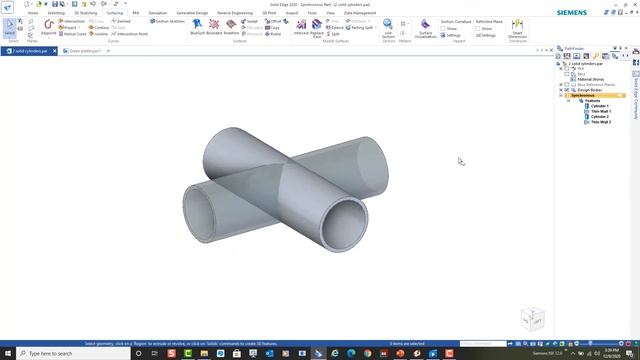Screen dimensions: 640x360
Task: Select the Bounded surface tool
Action: (x=214, y=27)
